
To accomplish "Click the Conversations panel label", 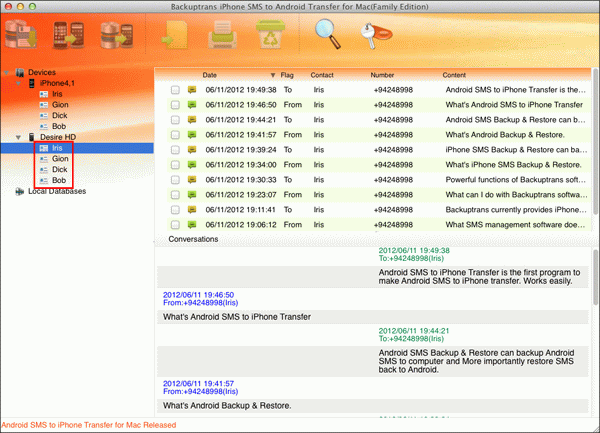I will pyautogui.click(x=193, y=239).
